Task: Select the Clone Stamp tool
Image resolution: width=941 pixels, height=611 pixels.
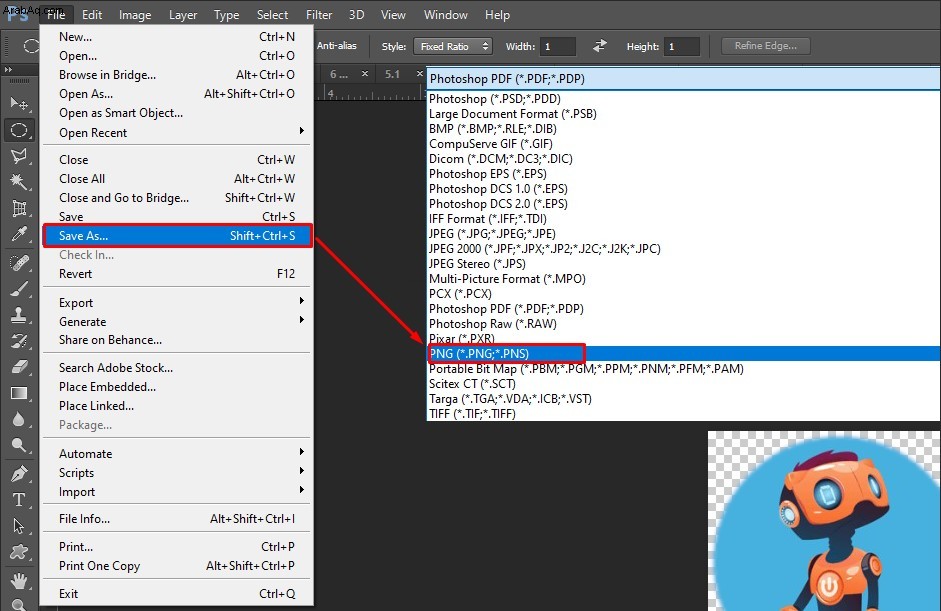Action: pyautogui.click(x=19, y=315)
